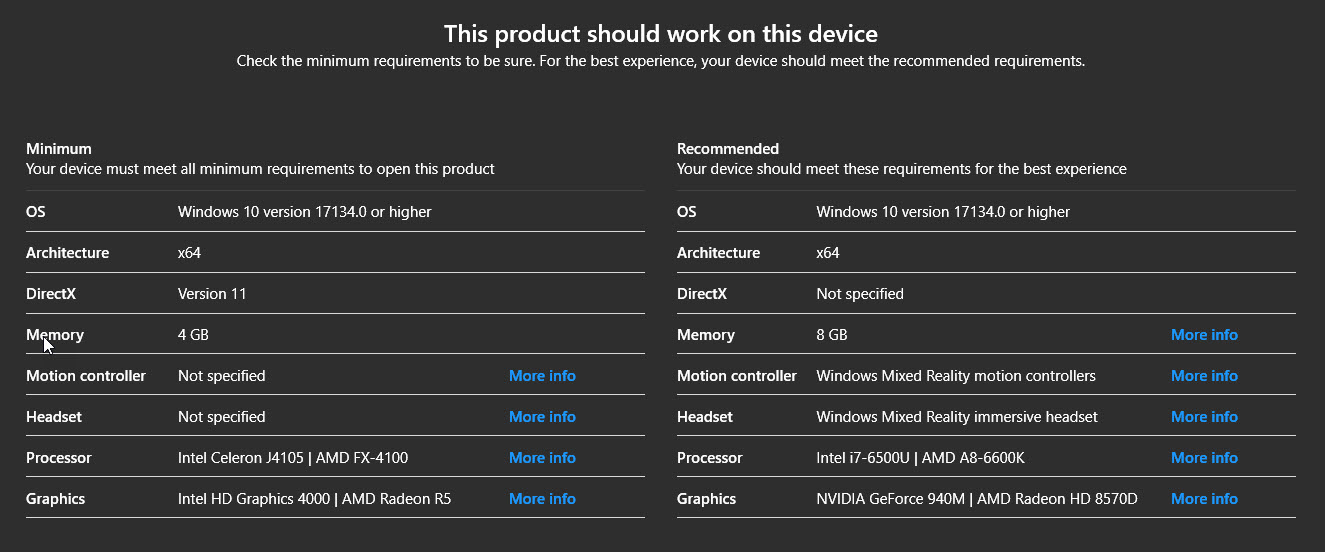Click the Minimum requirements heading

(59, 149)
